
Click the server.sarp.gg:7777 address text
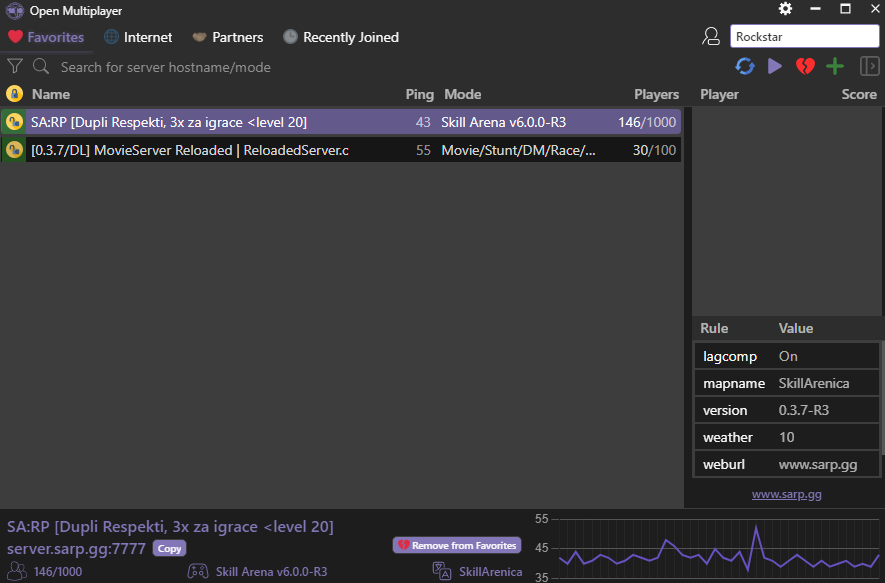[76, 548]
